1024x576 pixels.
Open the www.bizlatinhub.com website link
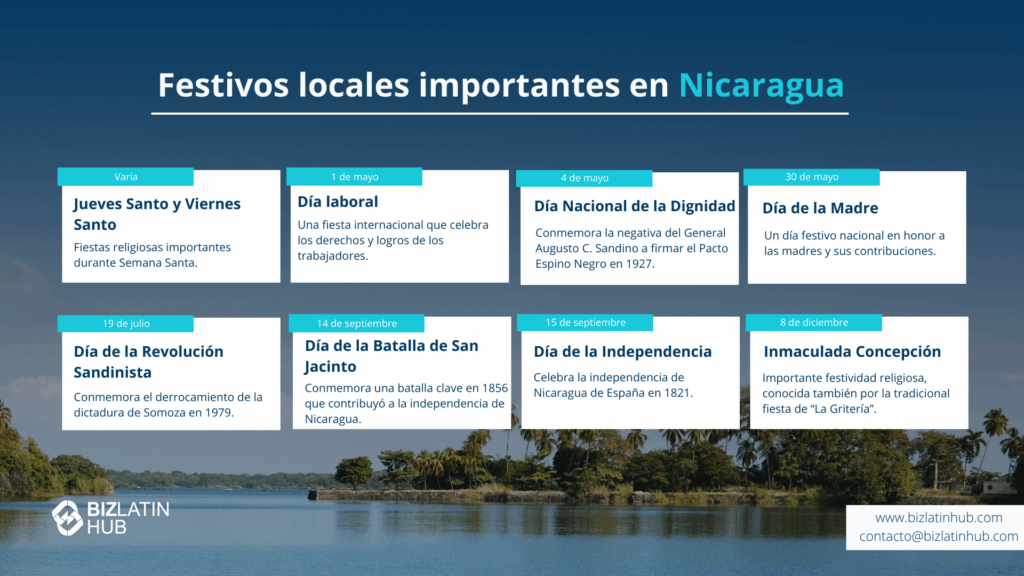938,517
